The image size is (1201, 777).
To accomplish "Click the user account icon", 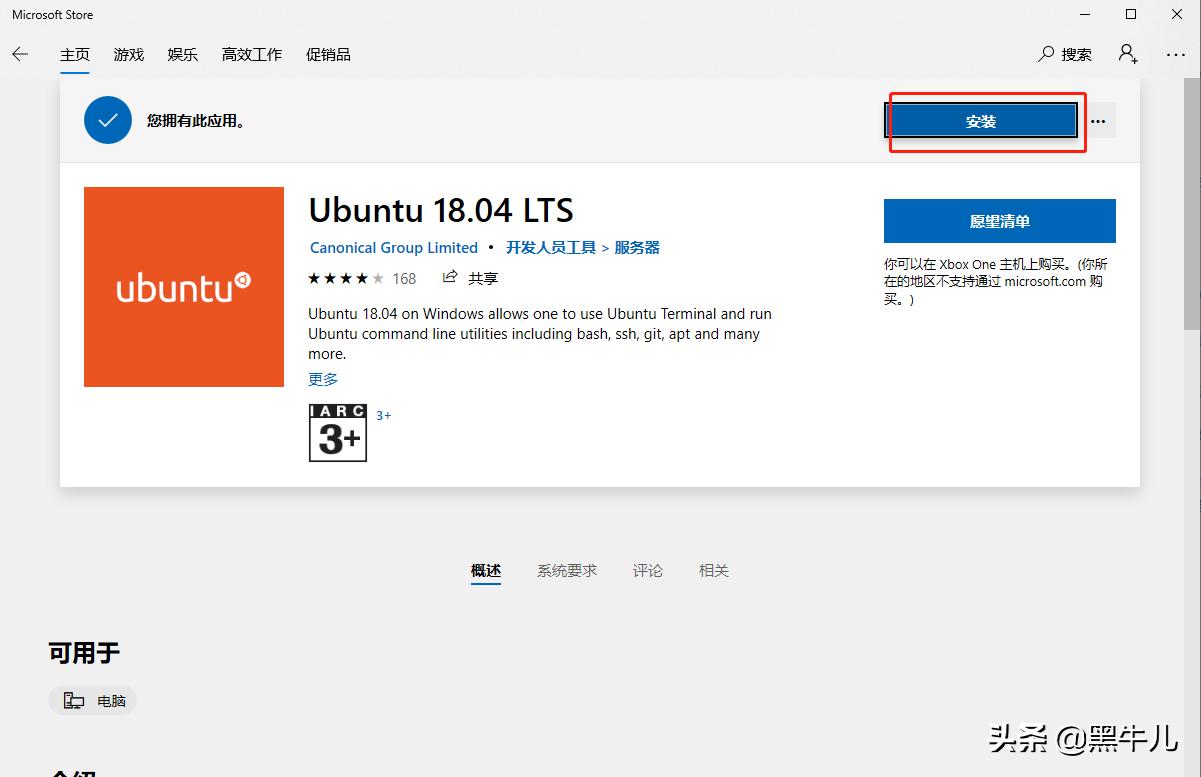I will (x=1127, y=55).
